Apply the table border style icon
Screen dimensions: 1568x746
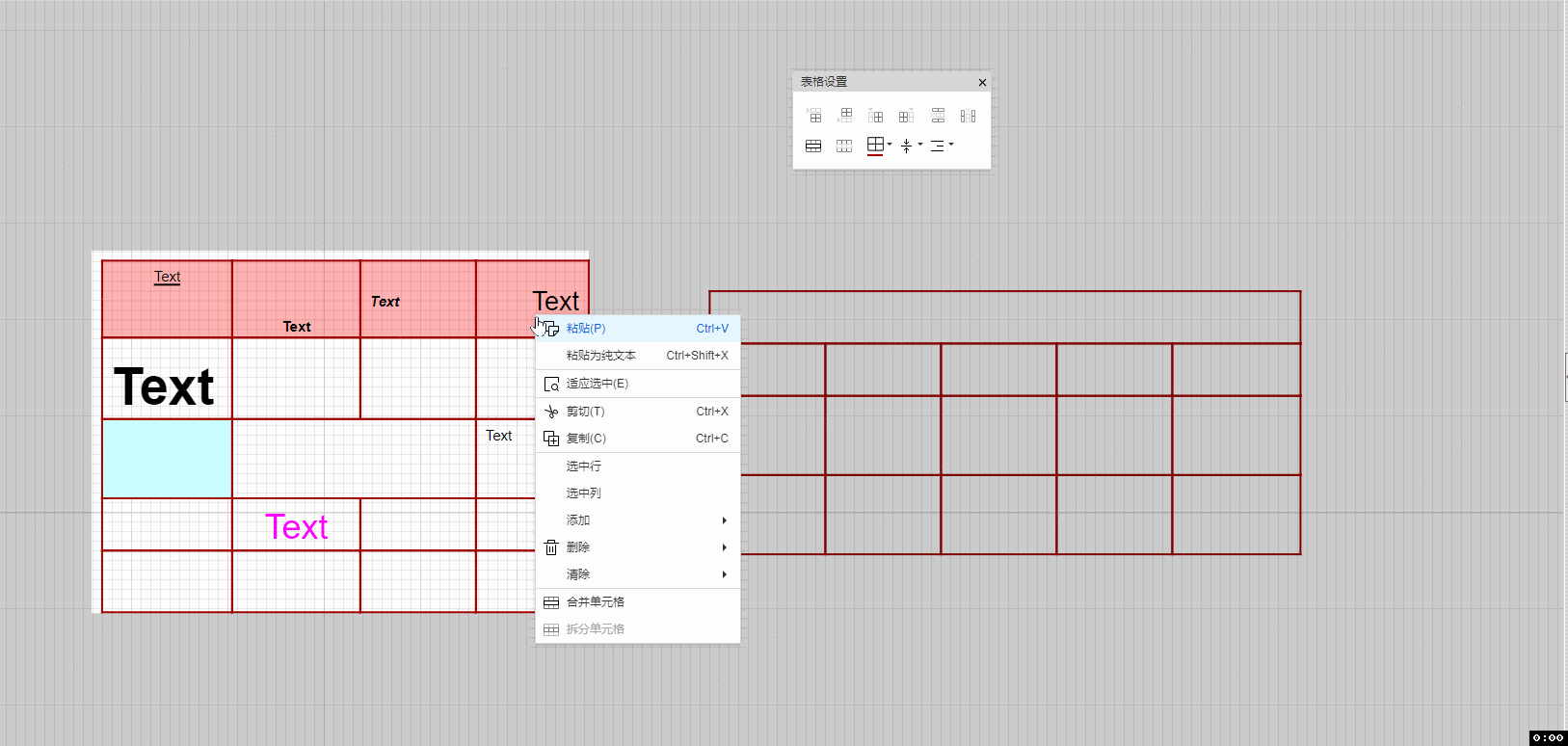click(x=875, y=146)
